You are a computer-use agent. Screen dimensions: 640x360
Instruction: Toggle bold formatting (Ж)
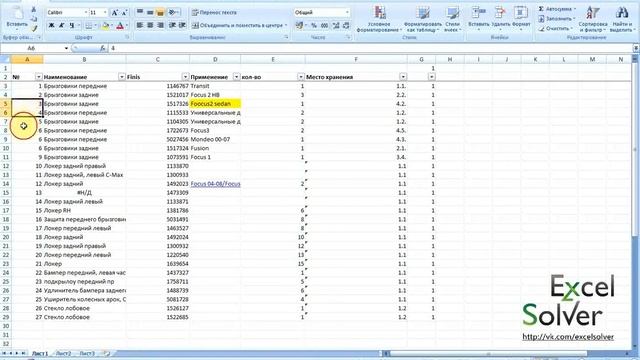pos(51,26)
